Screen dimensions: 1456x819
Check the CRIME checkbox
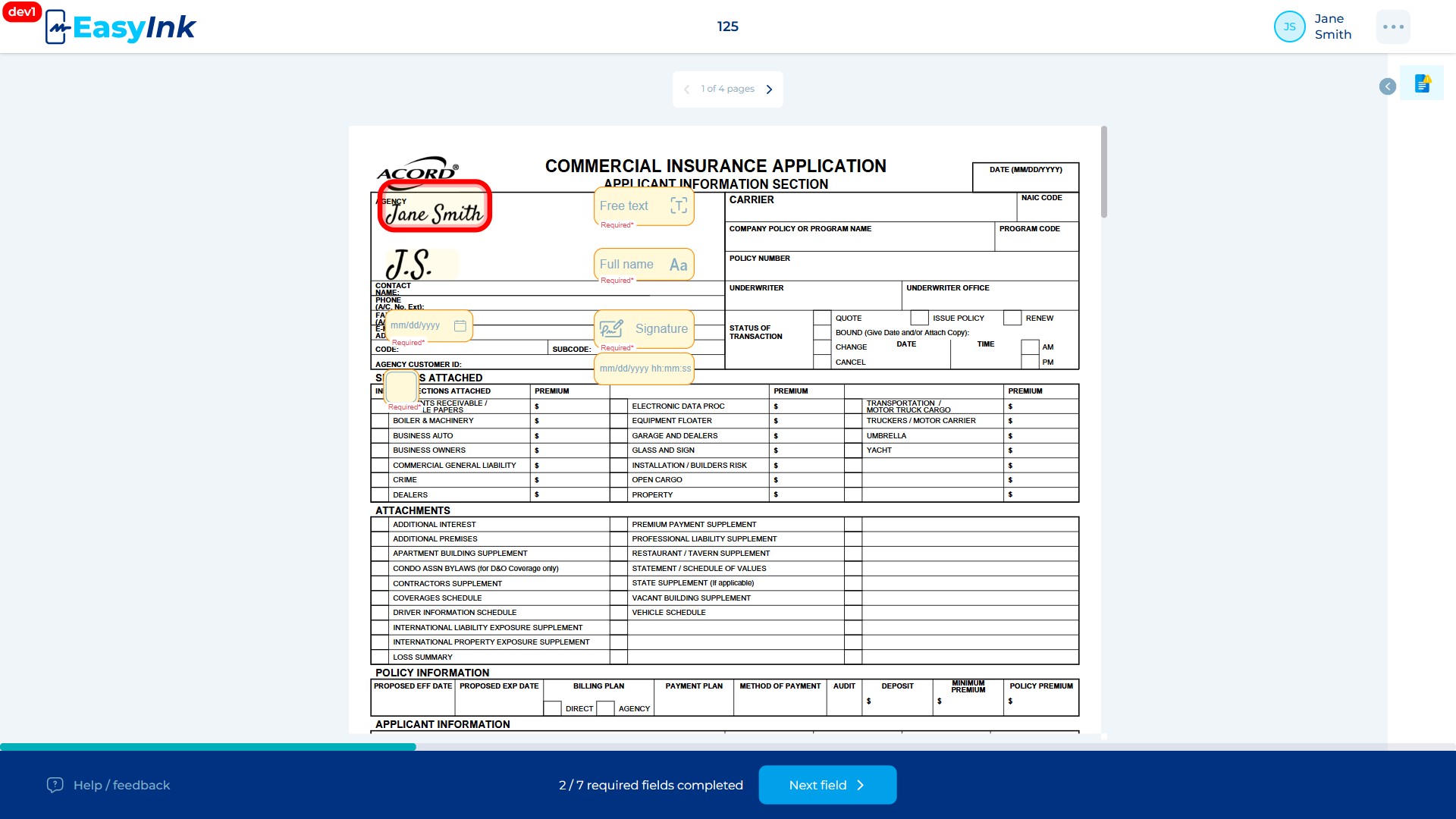(x=380, y=480)
